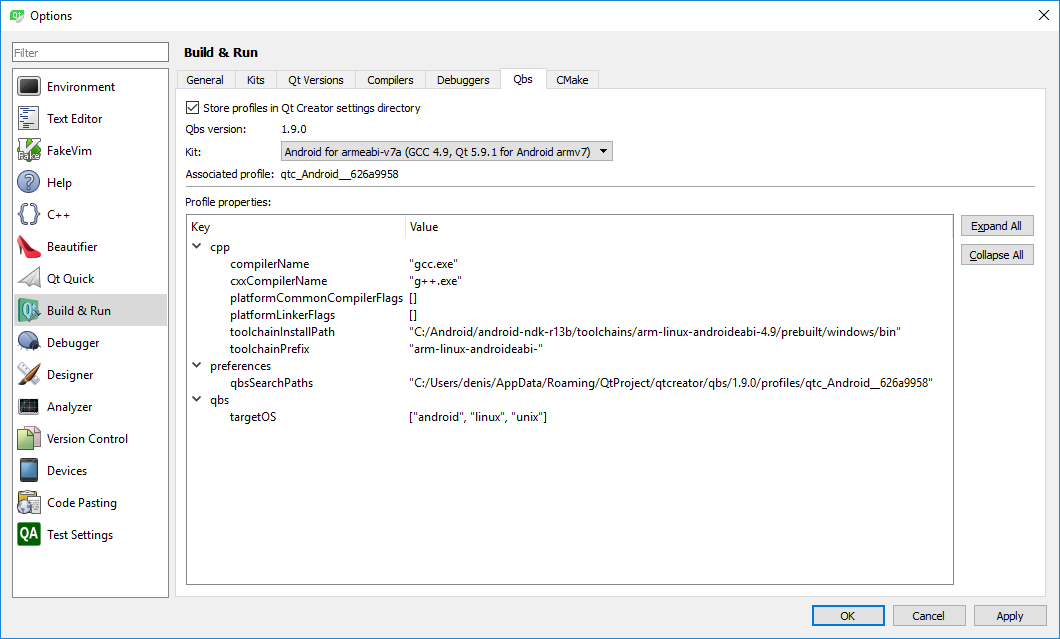Open the Test Settings QA icon
This screenshot has width=1060, height=639.
(x=29, y=535)
